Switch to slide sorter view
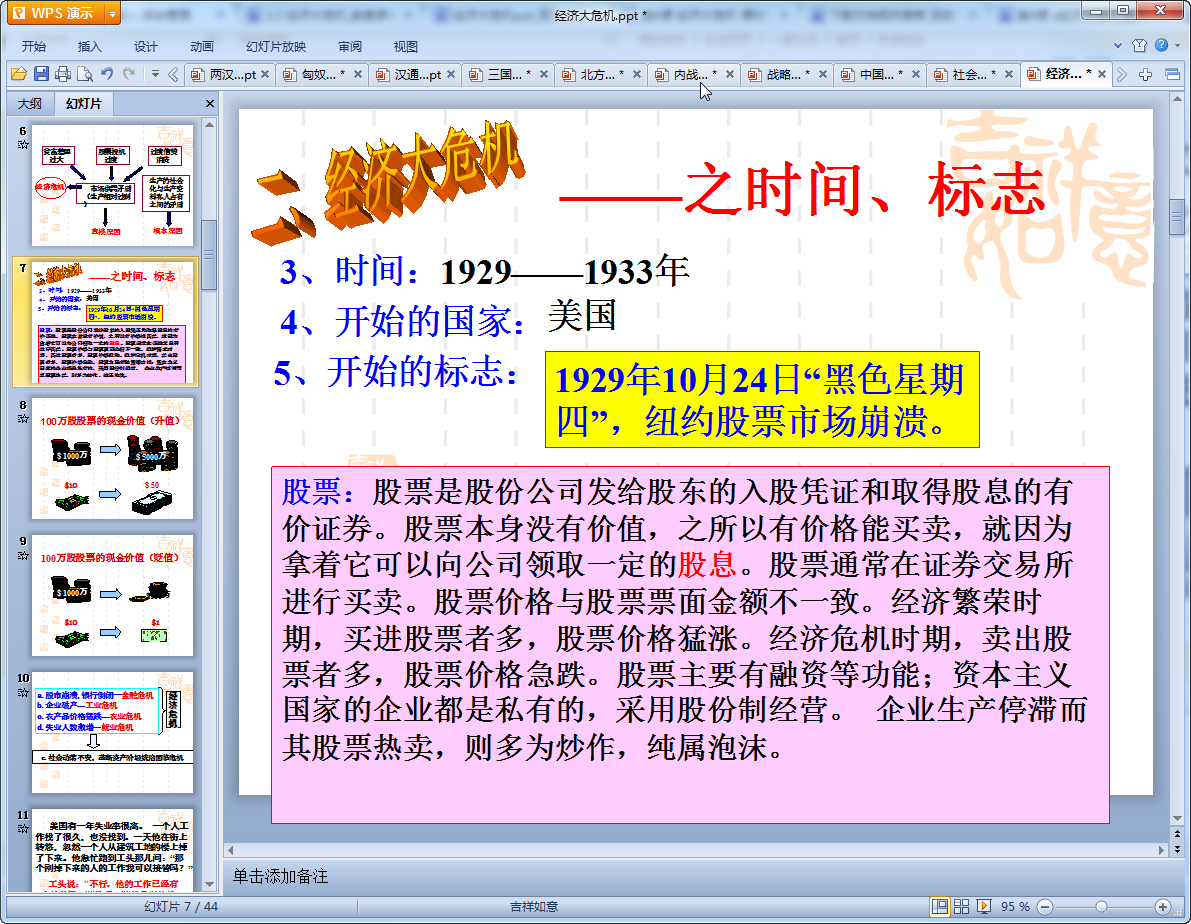This screenshot has height=924, width=1191. [x=962, y=907]
